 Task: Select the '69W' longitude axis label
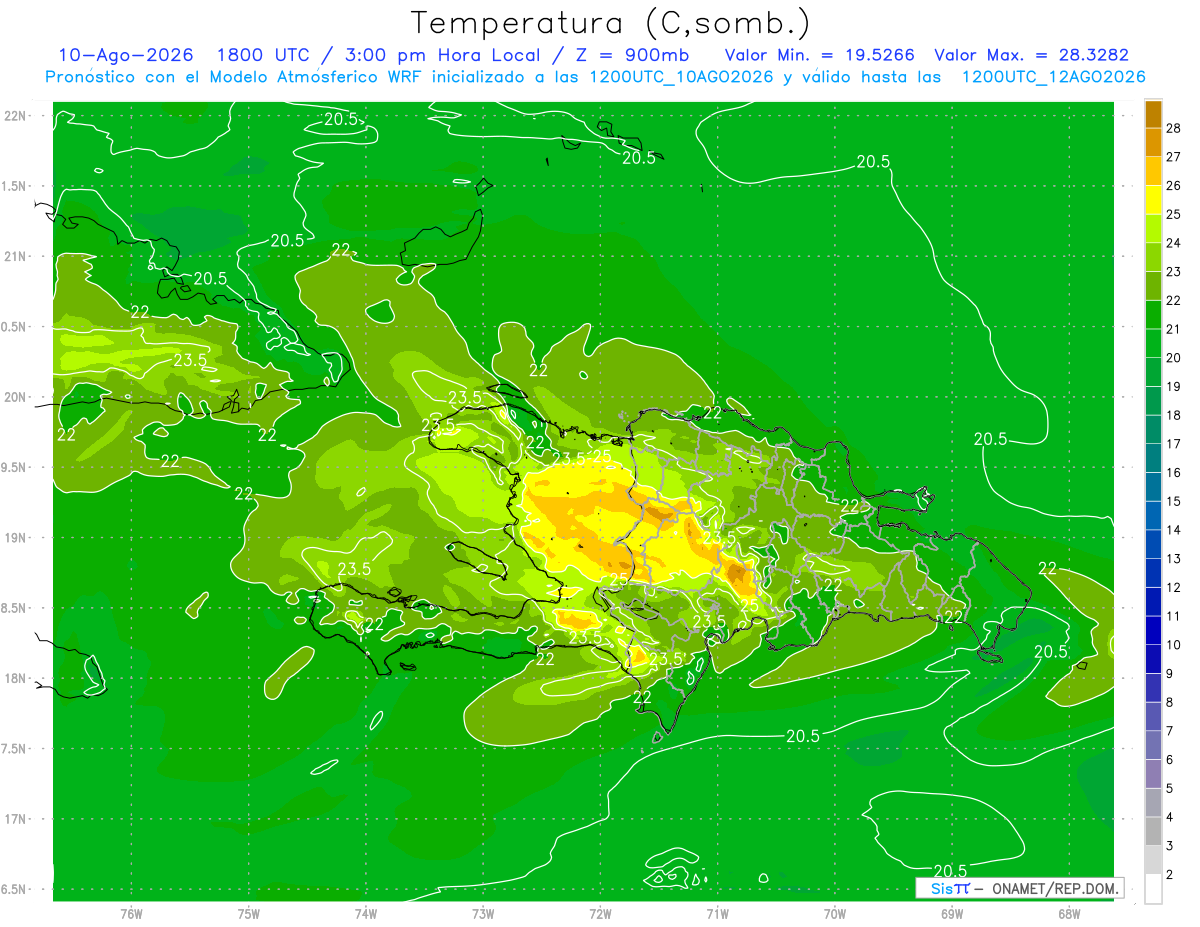951,914
